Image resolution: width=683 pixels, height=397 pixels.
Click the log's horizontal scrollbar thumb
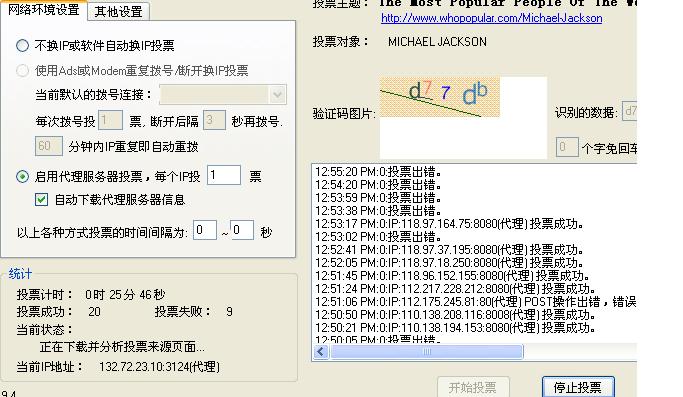click(427, 352)
